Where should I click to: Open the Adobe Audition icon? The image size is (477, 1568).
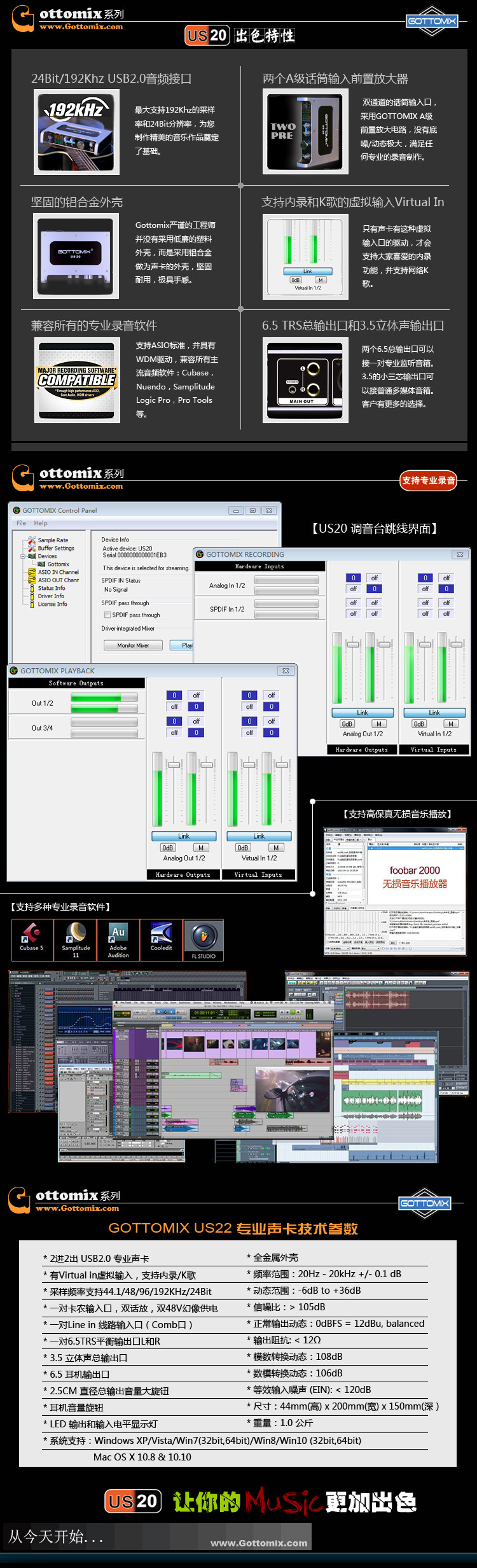click(x=118, y=939)
